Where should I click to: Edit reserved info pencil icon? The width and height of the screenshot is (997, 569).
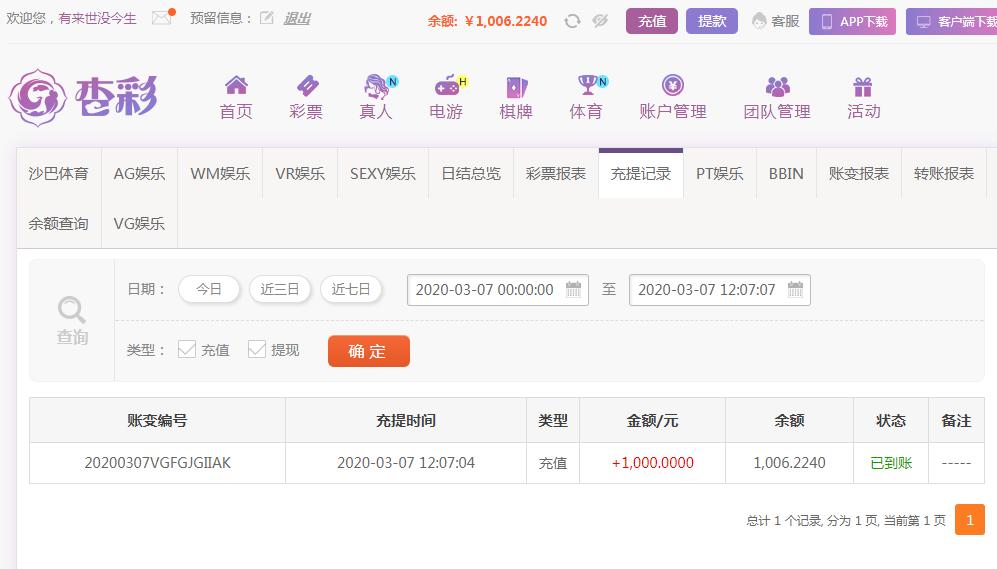(x=267, y=18)
